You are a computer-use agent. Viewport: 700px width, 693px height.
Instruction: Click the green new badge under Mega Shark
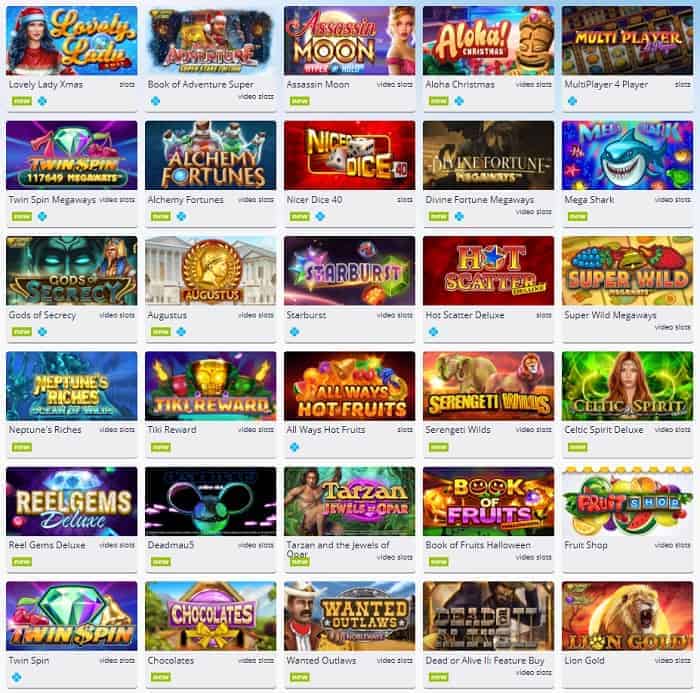[578, 217]
